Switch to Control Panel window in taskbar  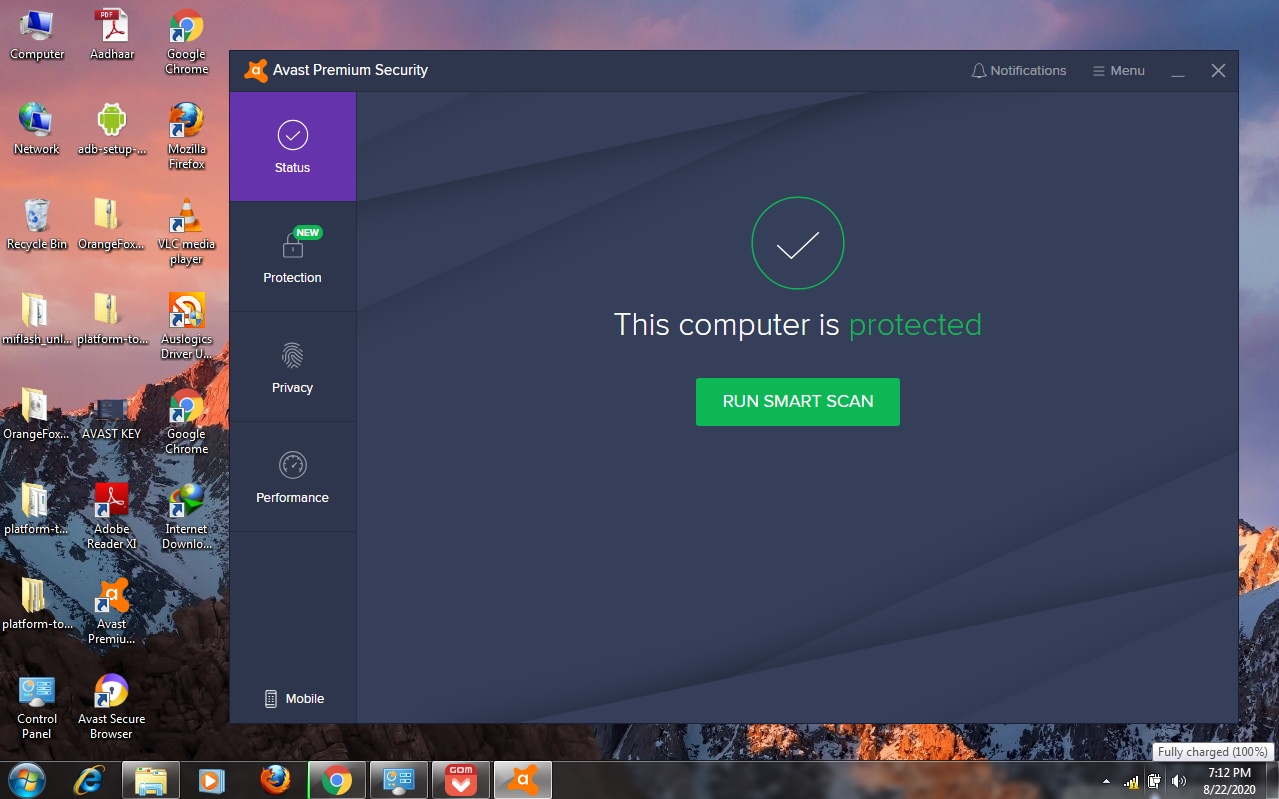point(399,780)
